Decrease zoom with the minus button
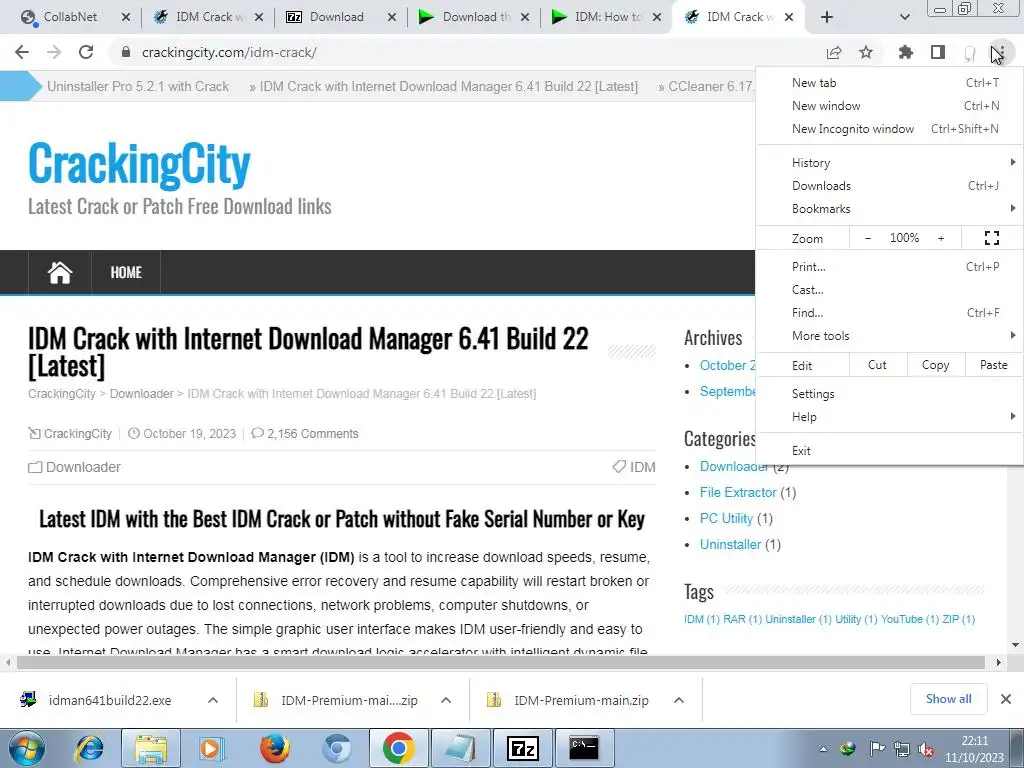The height and width of the screenshot is (768, 1024). tap(868, 238)
